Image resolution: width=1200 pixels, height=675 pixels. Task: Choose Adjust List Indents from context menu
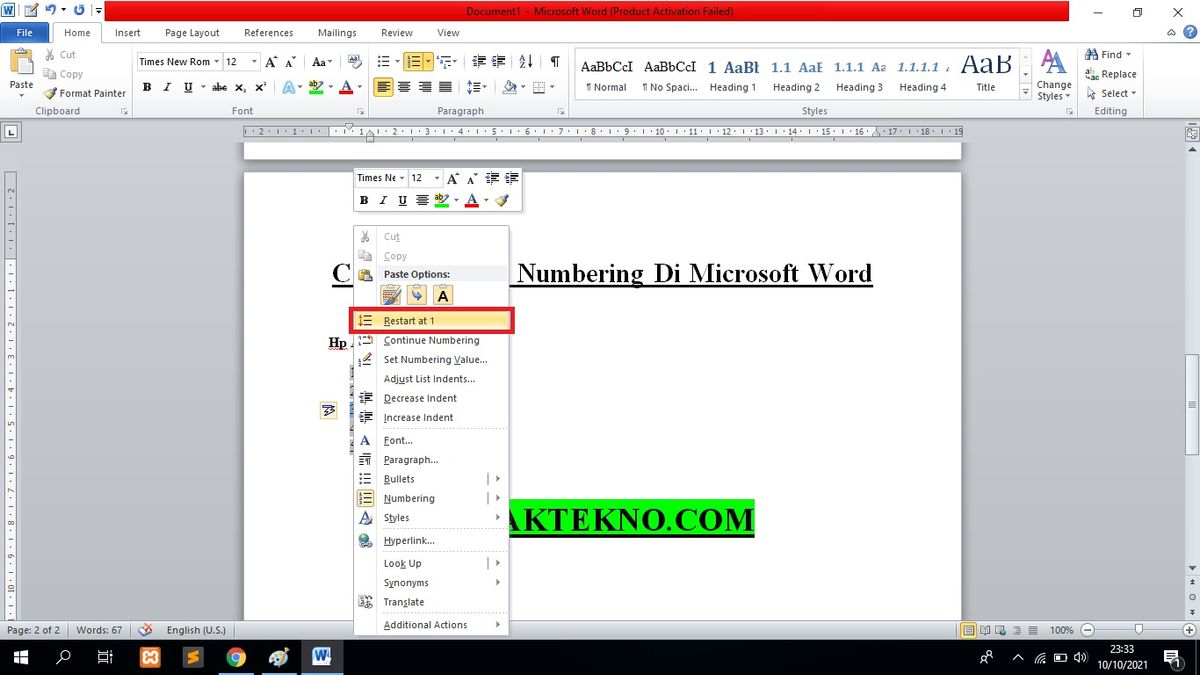pos(432,379)
